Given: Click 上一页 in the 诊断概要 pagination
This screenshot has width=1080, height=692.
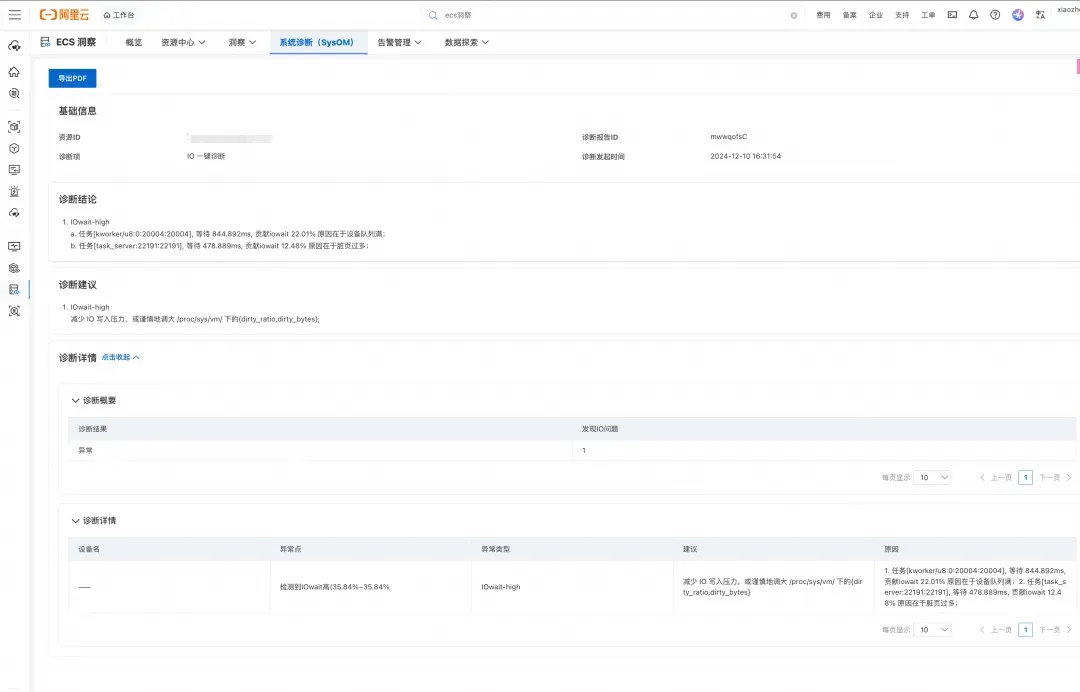Looking at the screenshot, I should (x=996, y=477).
